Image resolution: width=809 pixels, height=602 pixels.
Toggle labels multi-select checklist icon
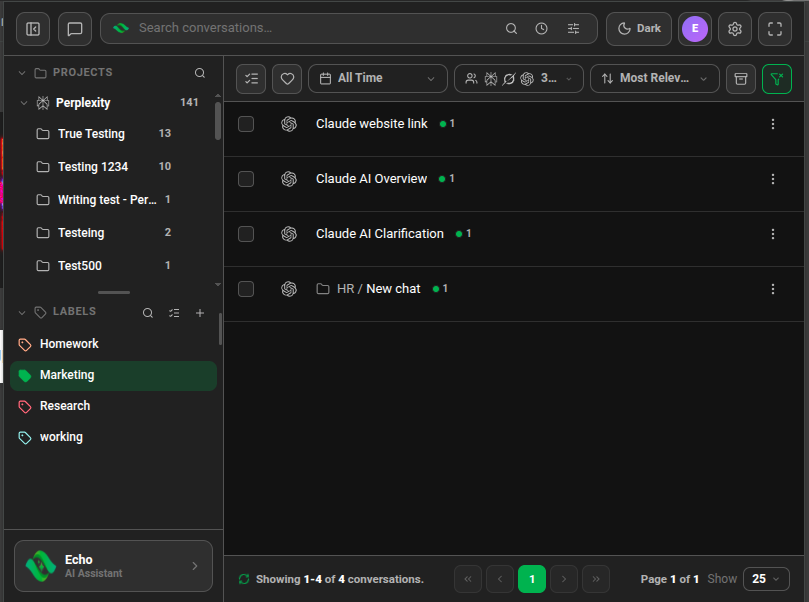point(174,313)
